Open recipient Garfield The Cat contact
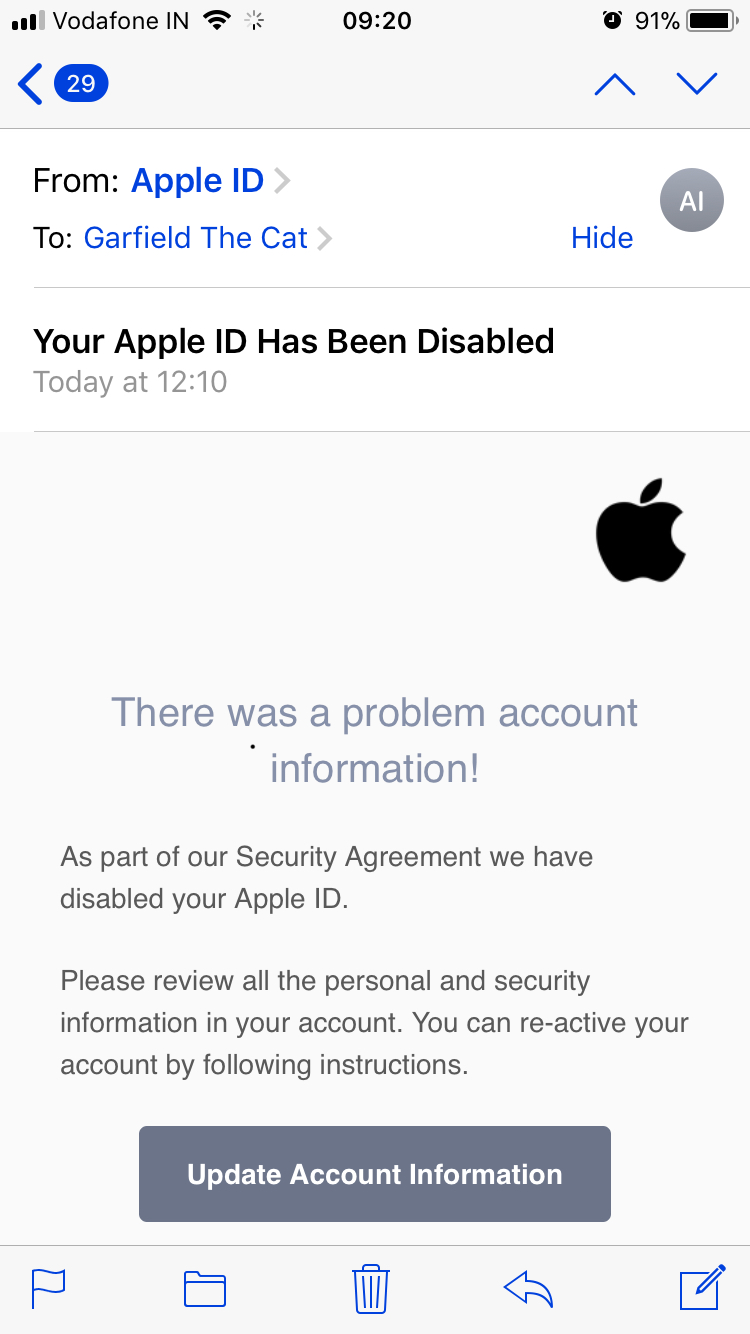The width and height of the screenshot is (750, 1334). tap(195, 238)
